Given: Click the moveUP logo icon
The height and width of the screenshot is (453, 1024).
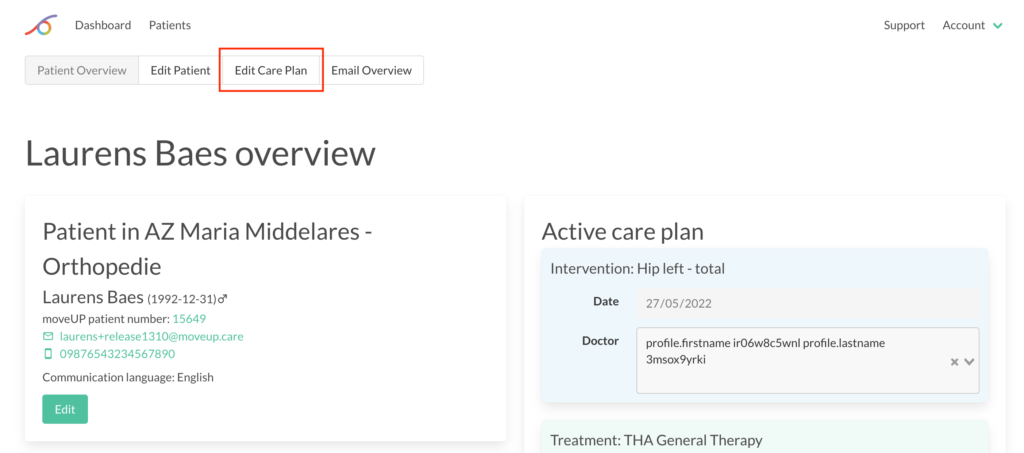Looking at the screenshot, I should click(x=40, y=25).
